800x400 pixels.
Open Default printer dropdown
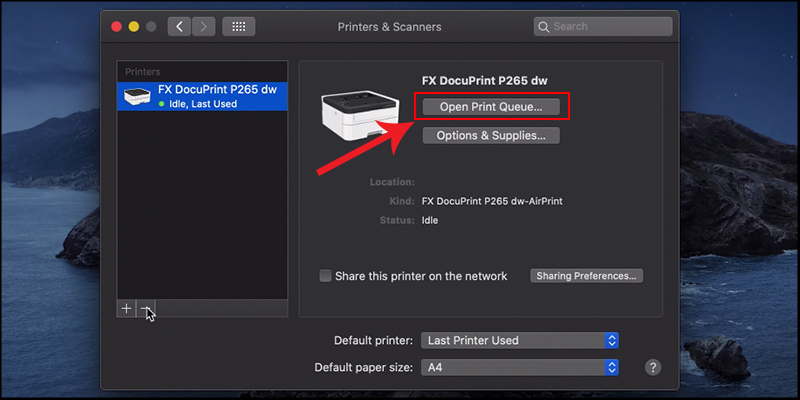[x=520, y=340]
